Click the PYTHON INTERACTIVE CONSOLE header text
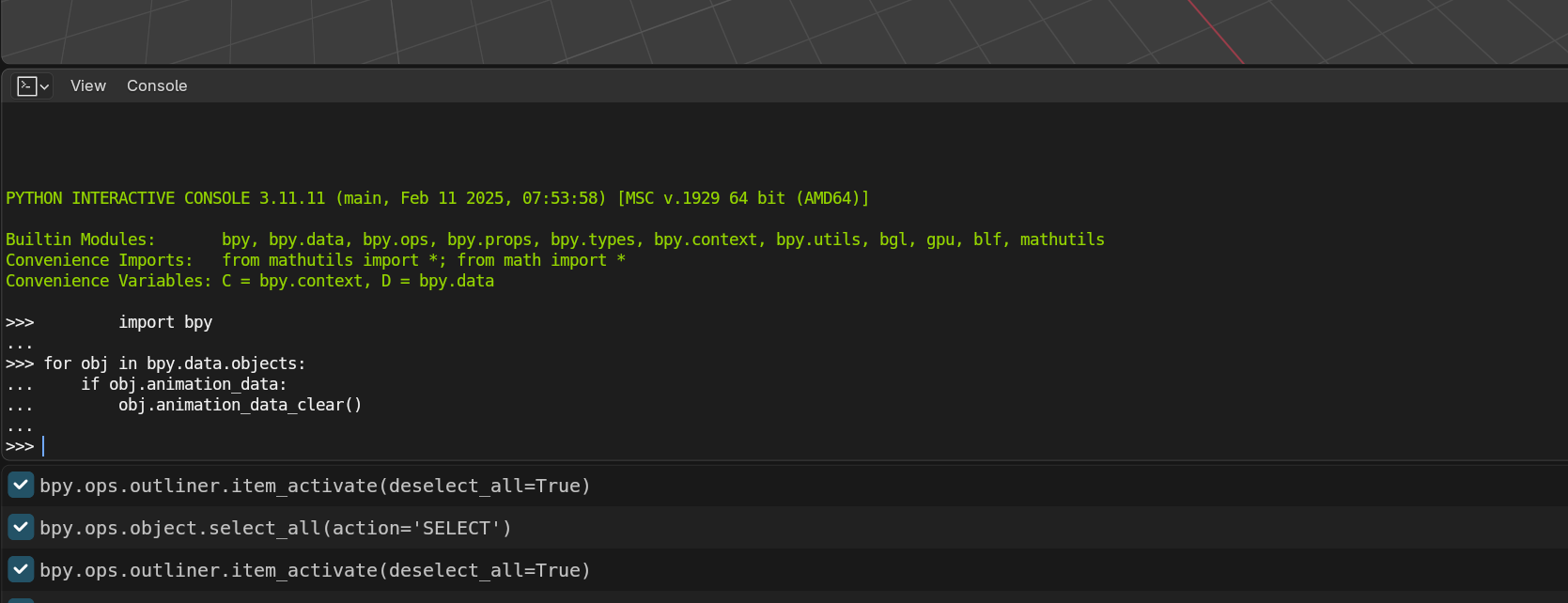1568x603 pixels. click(x=438, y=198)
